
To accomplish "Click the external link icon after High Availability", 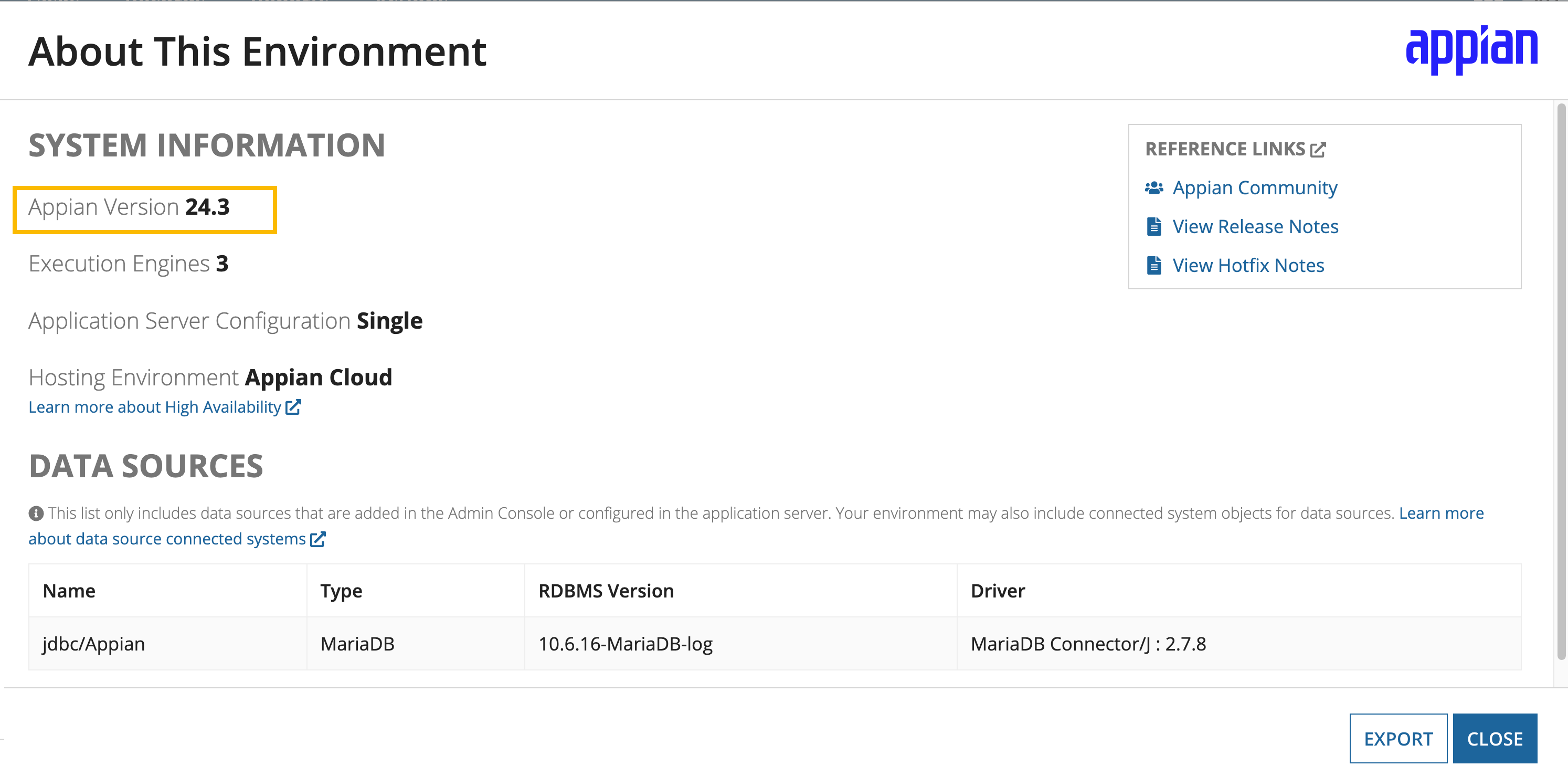I will click(293, 407).
